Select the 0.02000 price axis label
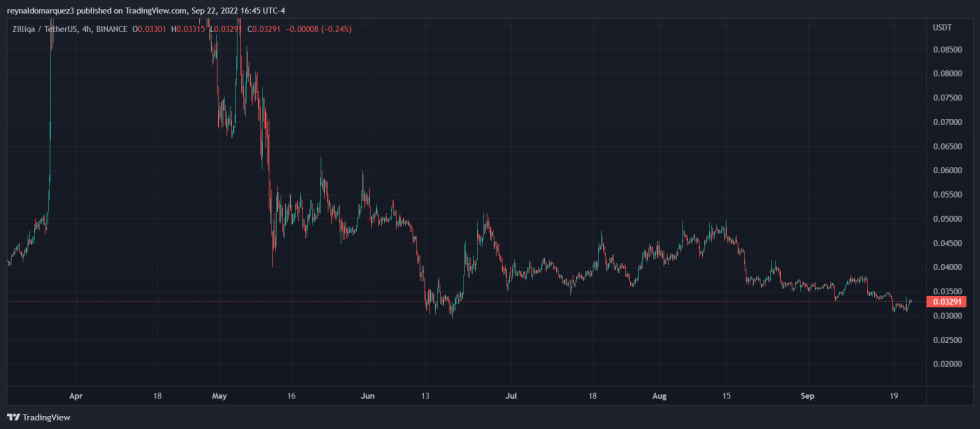This screenshot has height=429, width=980. 949,364
